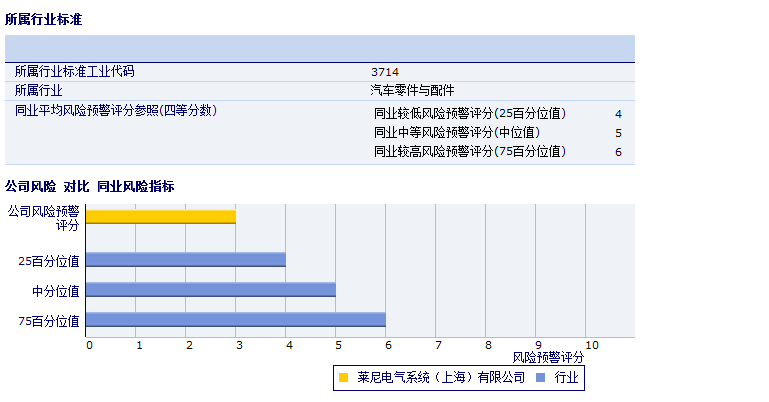This screenshot has height=402, width=769.
Task: Click the 莱尼电气系统（上海）有限公司 legend label
Action: 440,378
